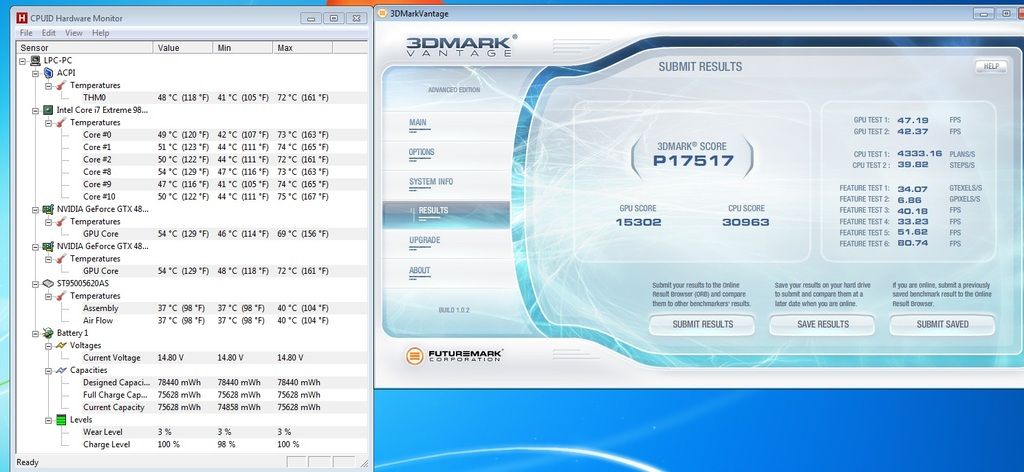
Task: Select the Air Flow temperature row
Action: 192,321
